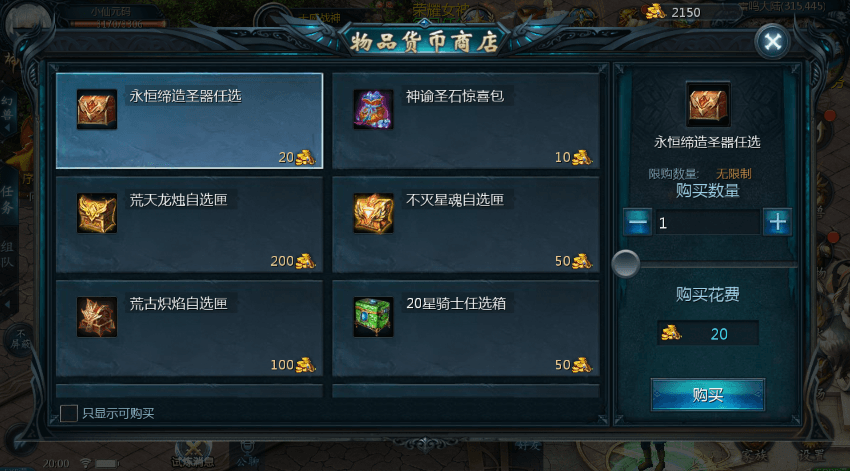Choose the 荒天龙烛自选匣 golden chest icon

tap(97, 213)
